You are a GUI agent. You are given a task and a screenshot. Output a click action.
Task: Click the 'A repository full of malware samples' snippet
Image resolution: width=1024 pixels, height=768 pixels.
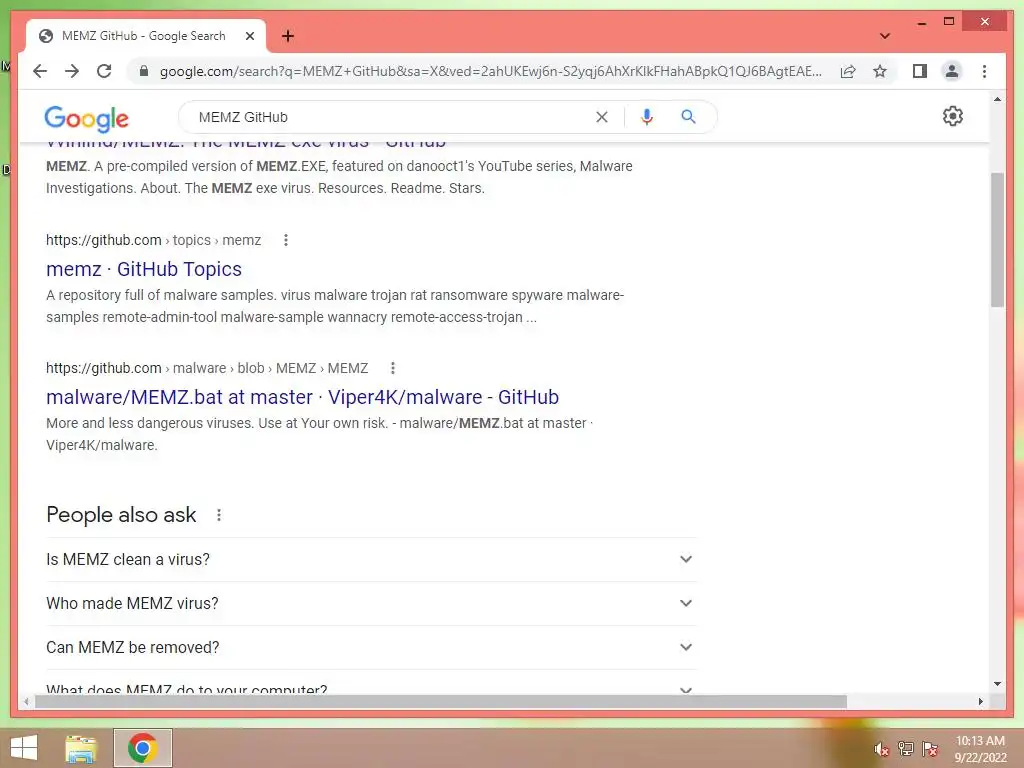coord(335,306)
